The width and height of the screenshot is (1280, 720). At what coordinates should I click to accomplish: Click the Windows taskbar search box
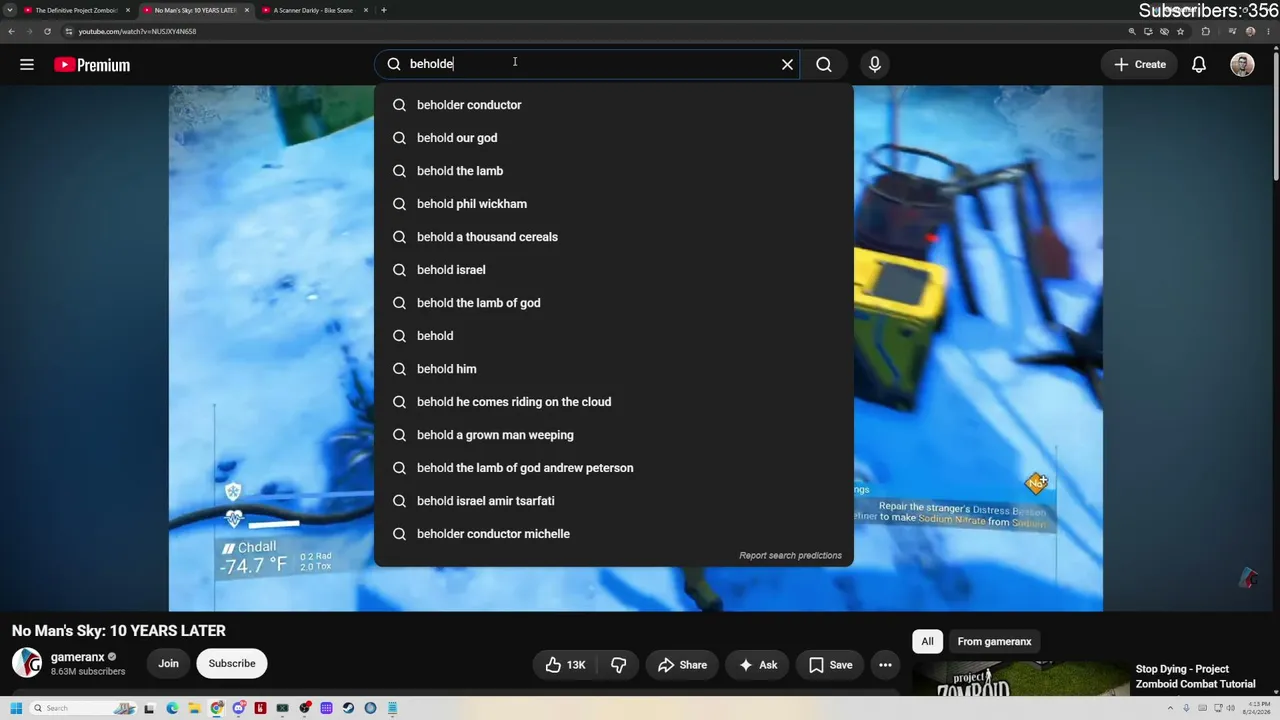click(82, 708)
